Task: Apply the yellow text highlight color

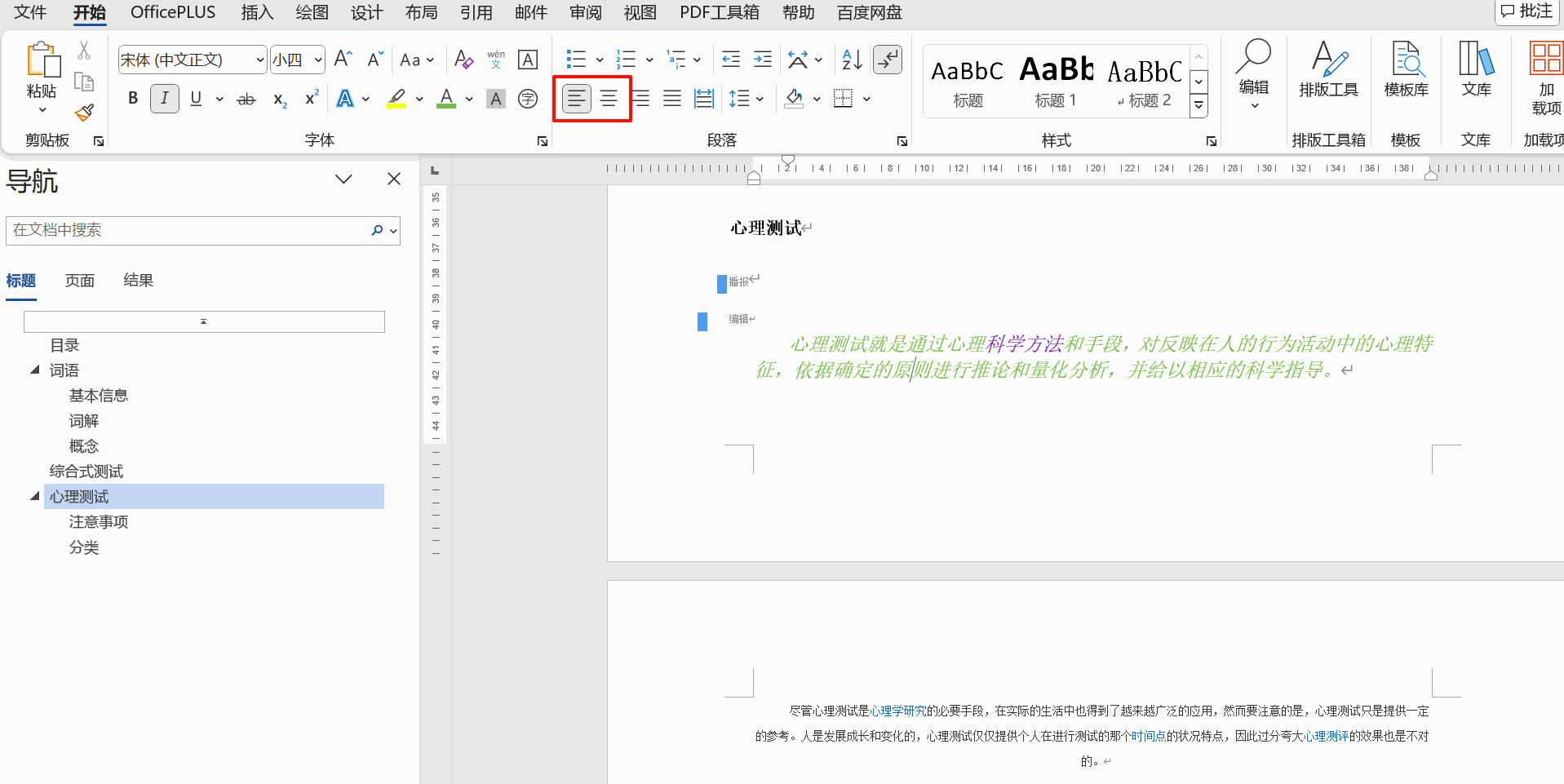Action: point(397,99)
